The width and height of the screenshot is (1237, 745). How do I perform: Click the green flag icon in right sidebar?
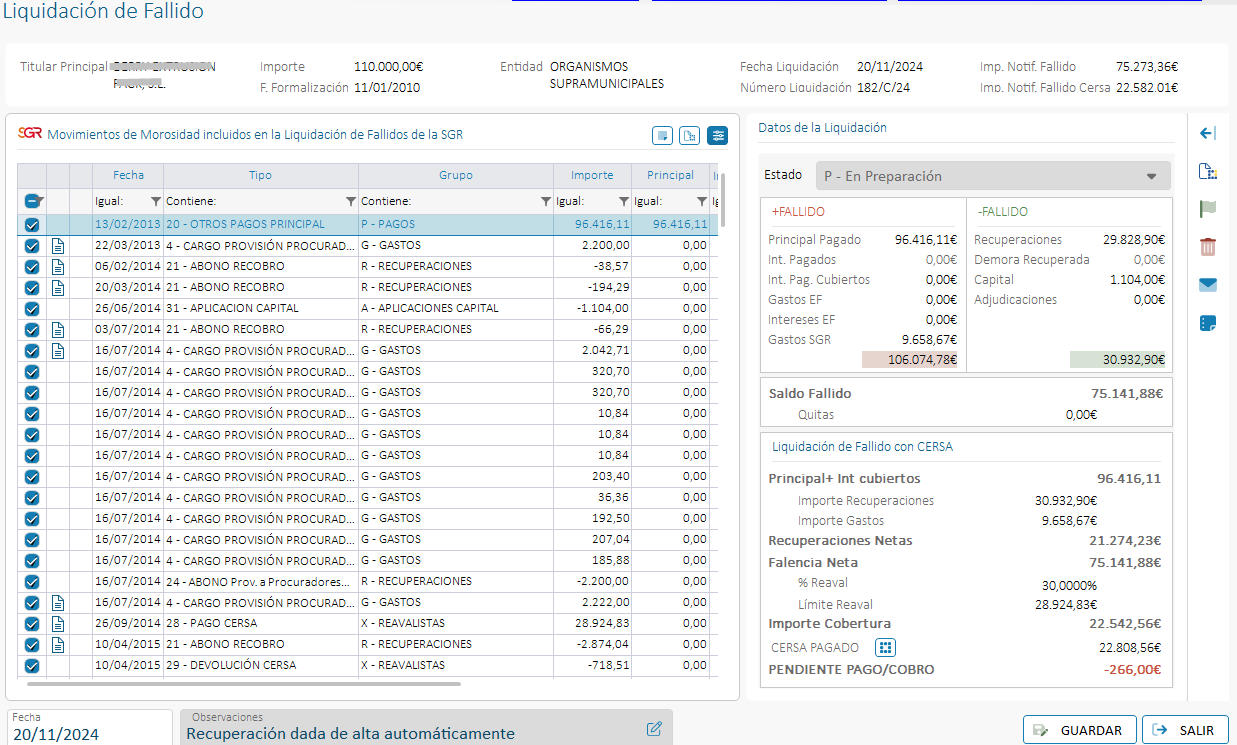(1208, 209)
